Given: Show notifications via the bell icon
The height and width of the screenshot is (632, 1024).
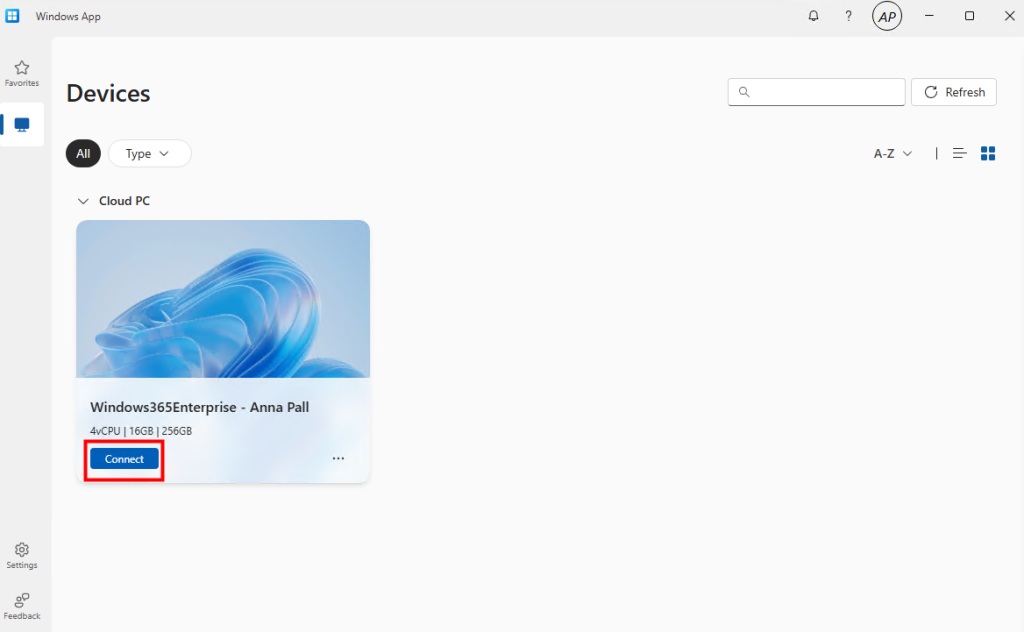Looking at the screenshot, I should (813, 16).
